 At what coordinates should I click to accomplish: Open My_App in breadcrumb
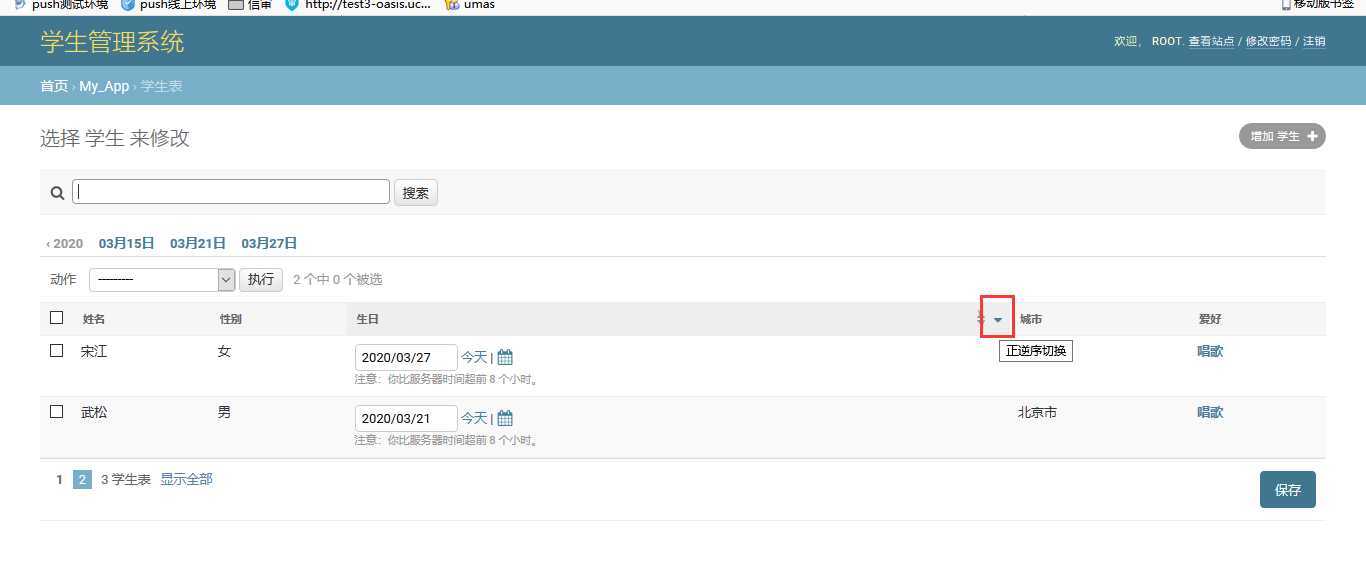pyautogui.click(x=104, y=86)
